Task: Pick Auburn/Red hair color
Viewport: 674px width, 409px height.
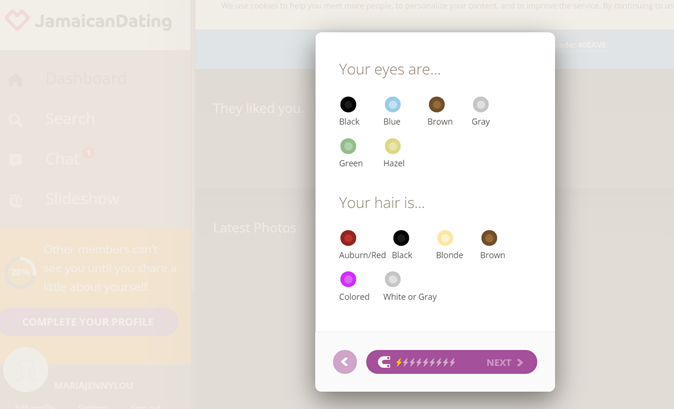Action: pos(348,238)
